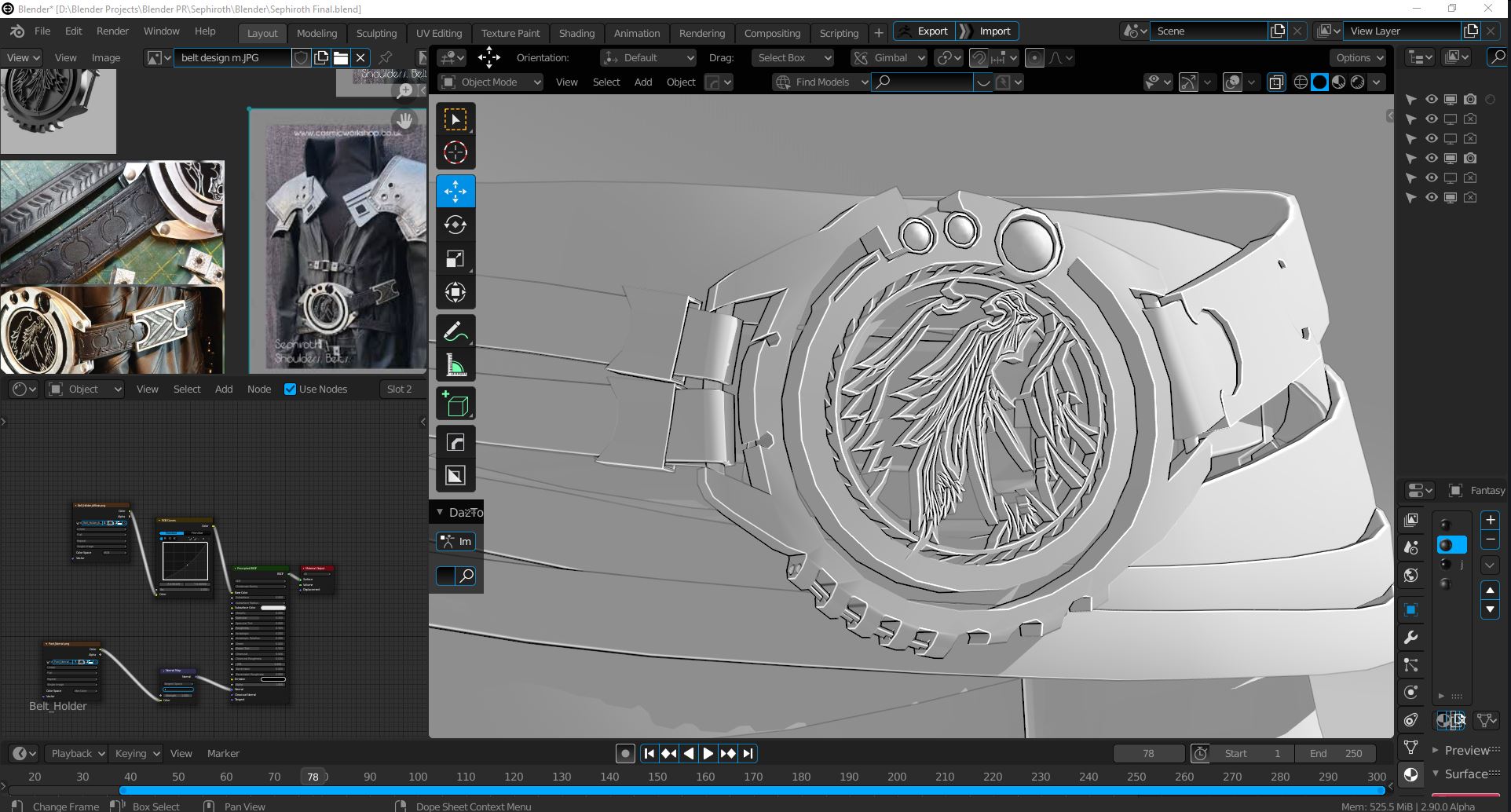Open the View Layer properties tab
Image resolution: width=1511 pixels, height=812 pixels.
point(1411,520)
